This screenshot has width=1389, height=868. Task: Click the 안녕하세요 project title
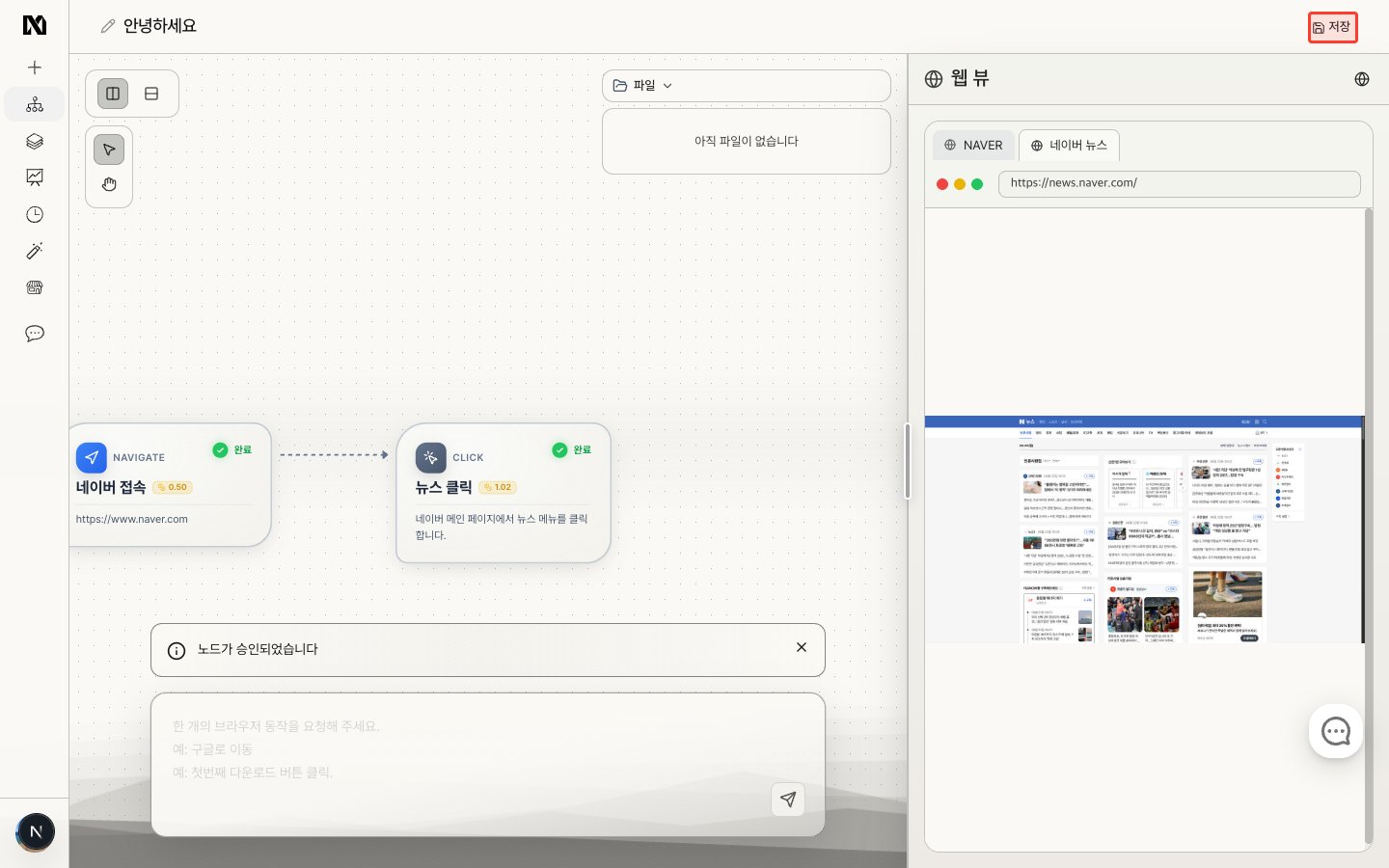(160, 26)
